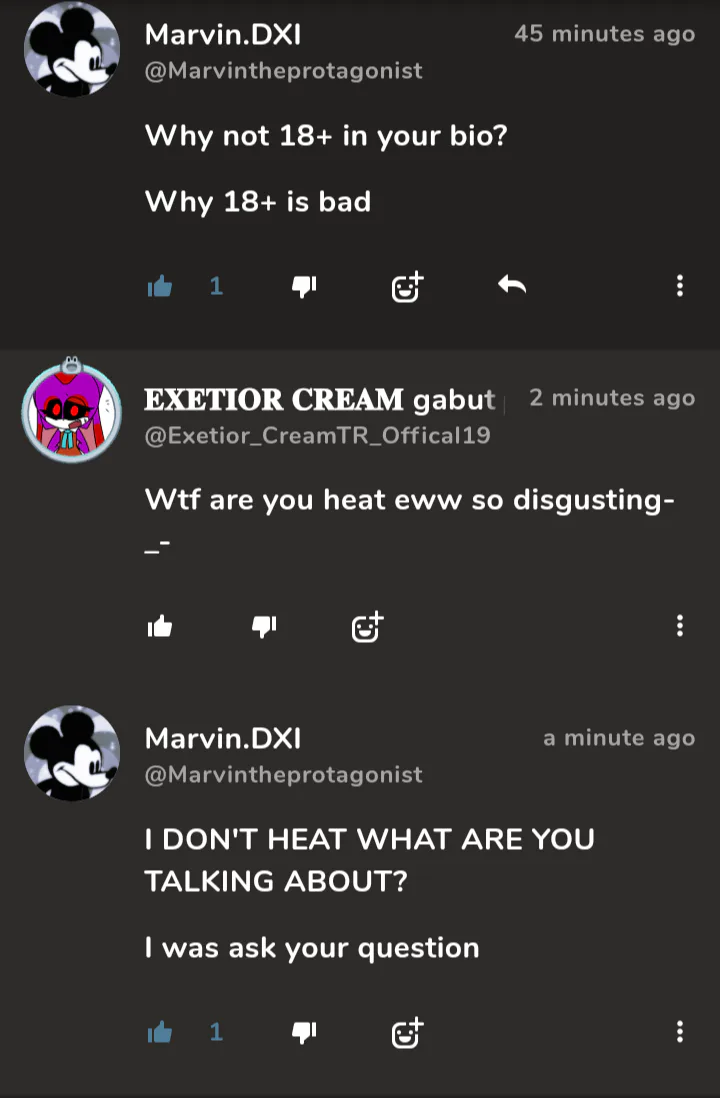Like EXETIOR CREAM's comment
The height and width of the screenshot is (1098, 720).
coord(160,626)
